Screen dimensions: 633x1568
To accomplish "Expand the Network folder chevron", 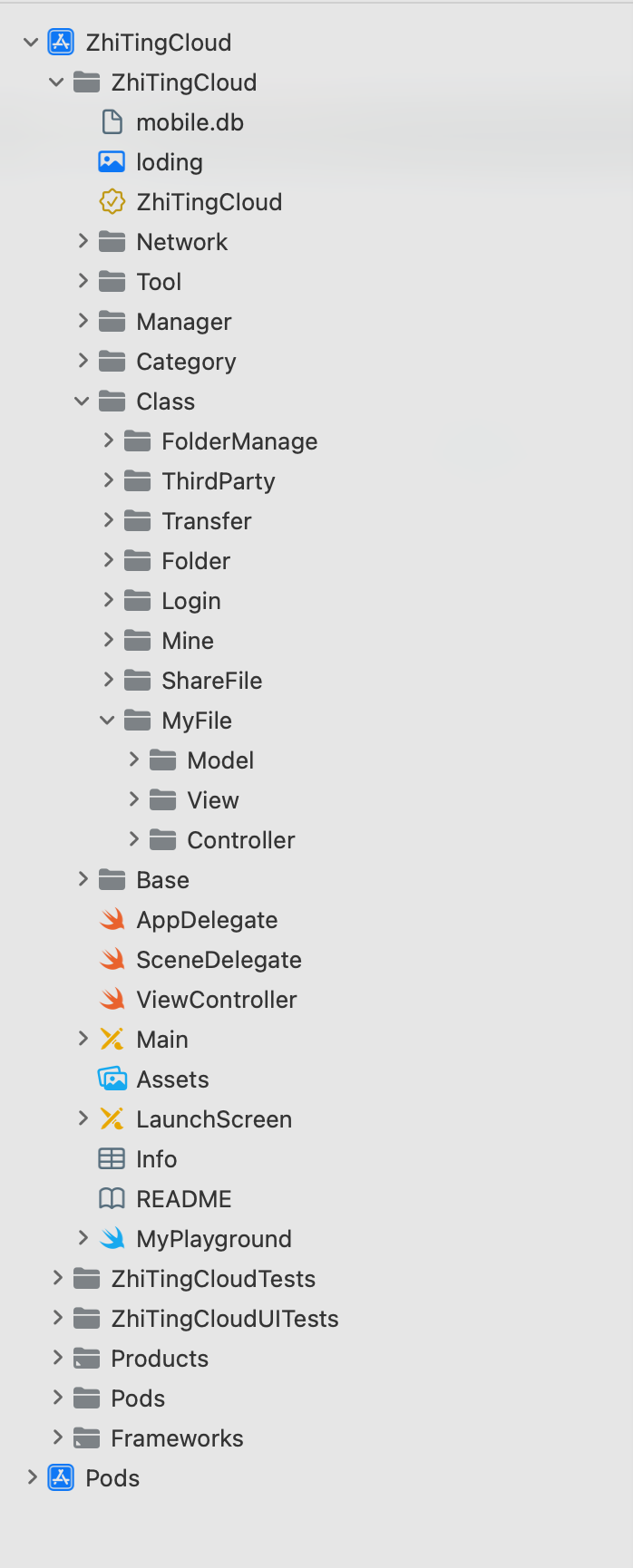I will 83,241.
